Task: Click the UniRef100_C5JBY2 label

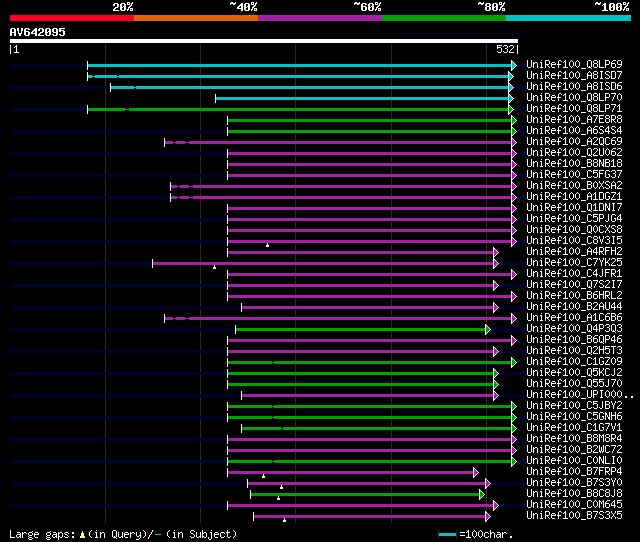Action: (x=574, y=406)
